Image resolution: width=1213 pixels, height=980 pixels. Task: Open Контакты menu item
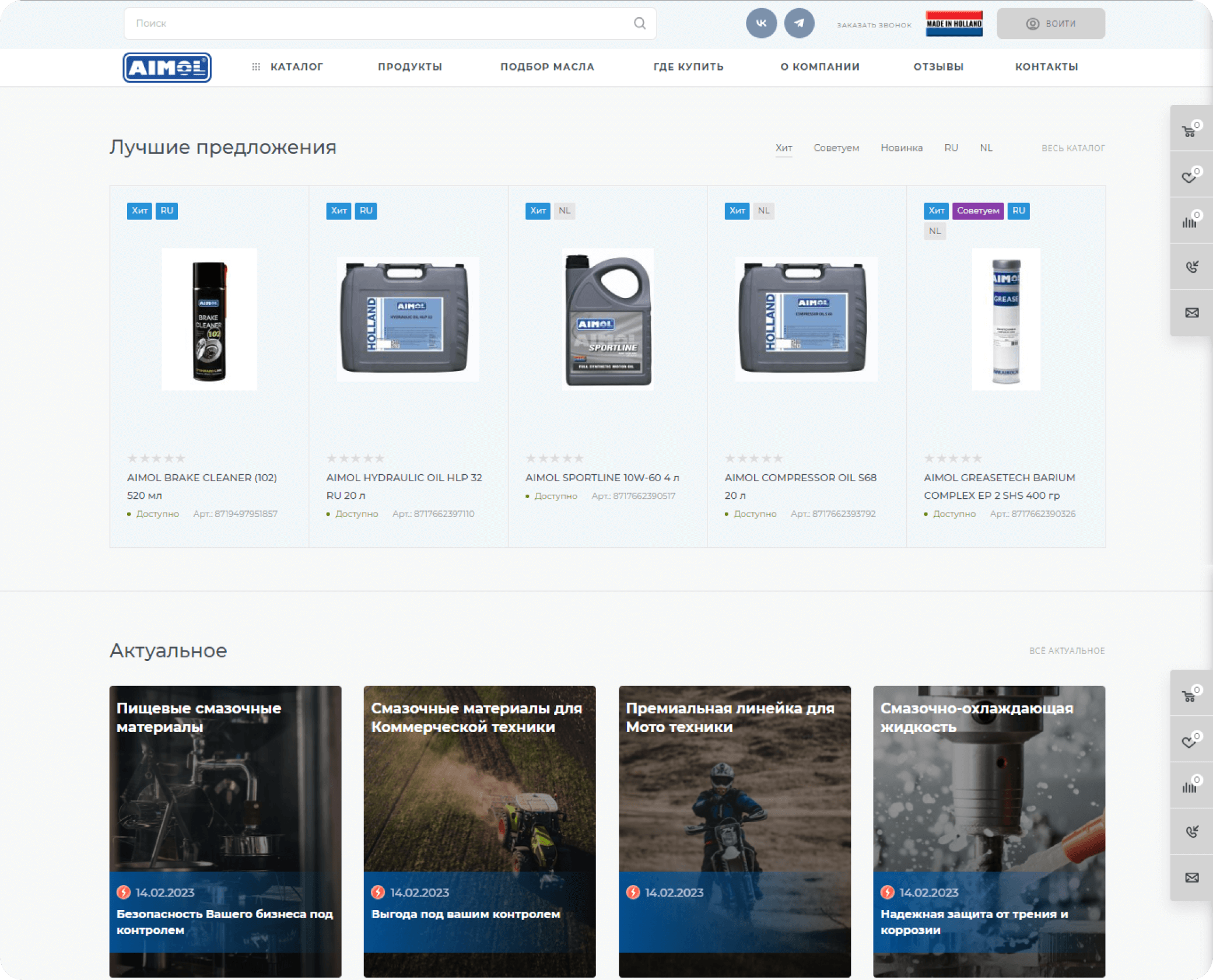pyautogui.click(x=1046, y=67)
